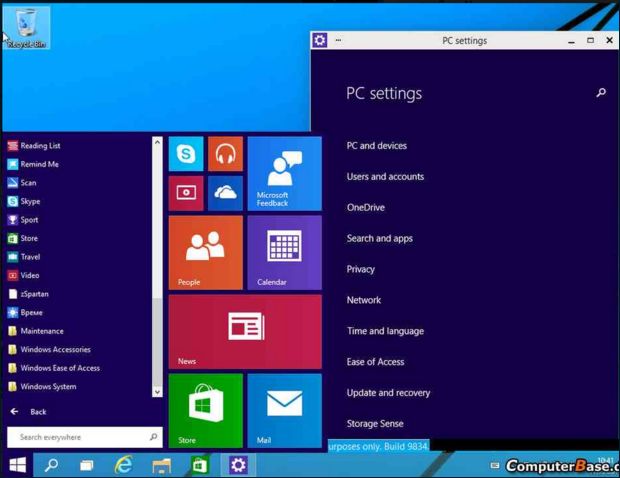Click the Search everywhere input box
620x478 pixels.
85,437
